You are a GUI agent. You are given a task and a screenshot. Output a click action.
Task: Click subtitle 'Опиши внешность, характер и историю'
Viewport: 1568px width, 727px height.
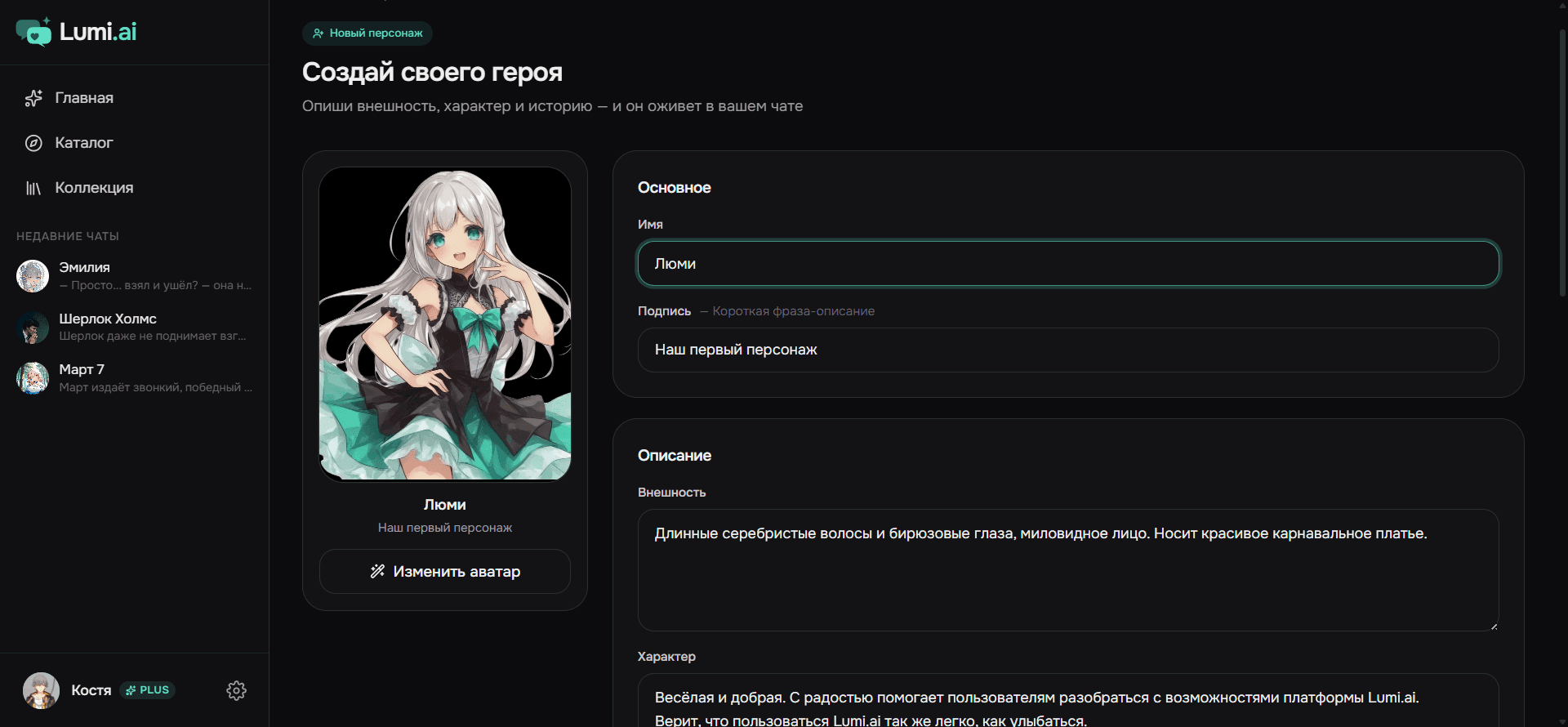coord(447,106)
